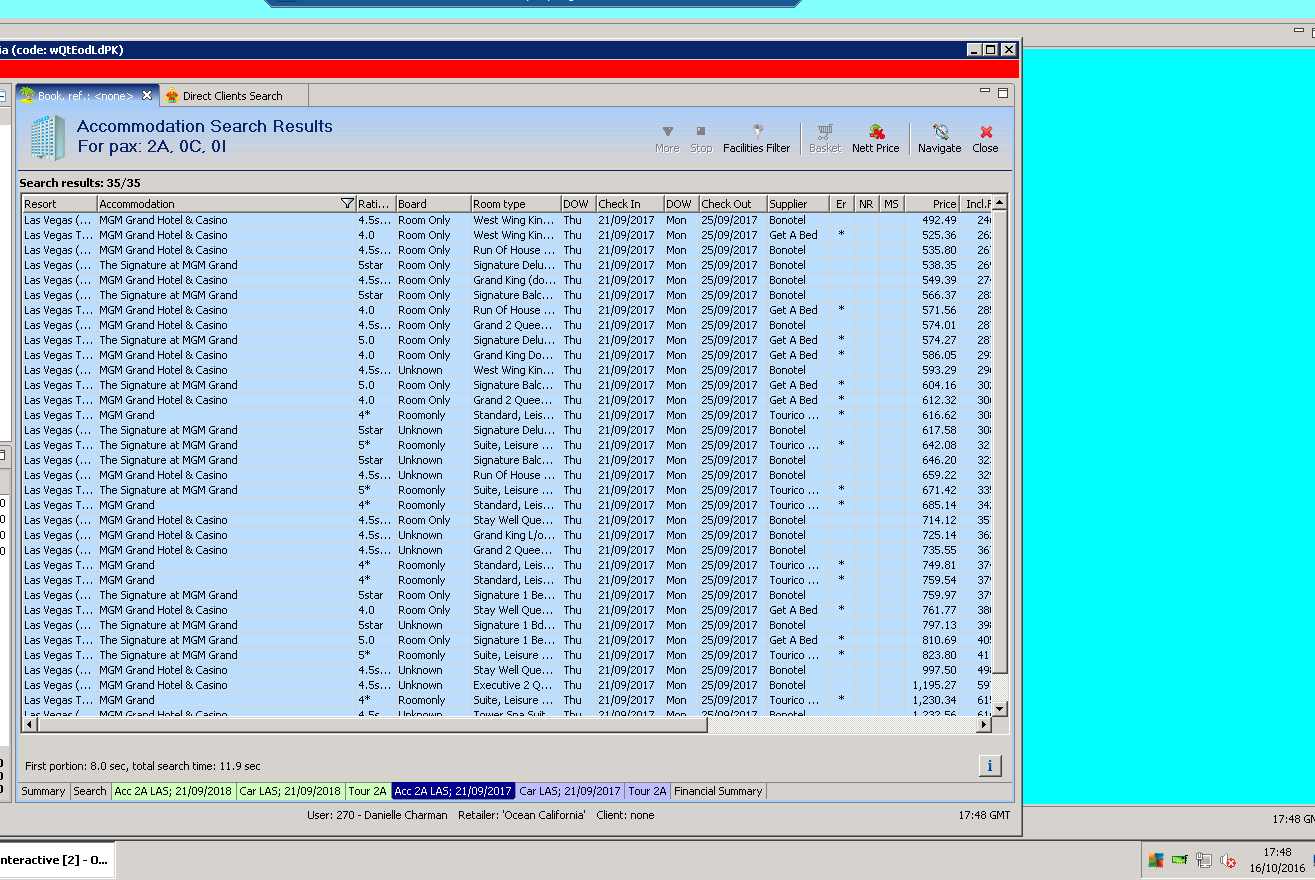The height and width of the screenshot is (880, 1315).
Task: Sort by the Rati... column header
Action: point(376,204)
